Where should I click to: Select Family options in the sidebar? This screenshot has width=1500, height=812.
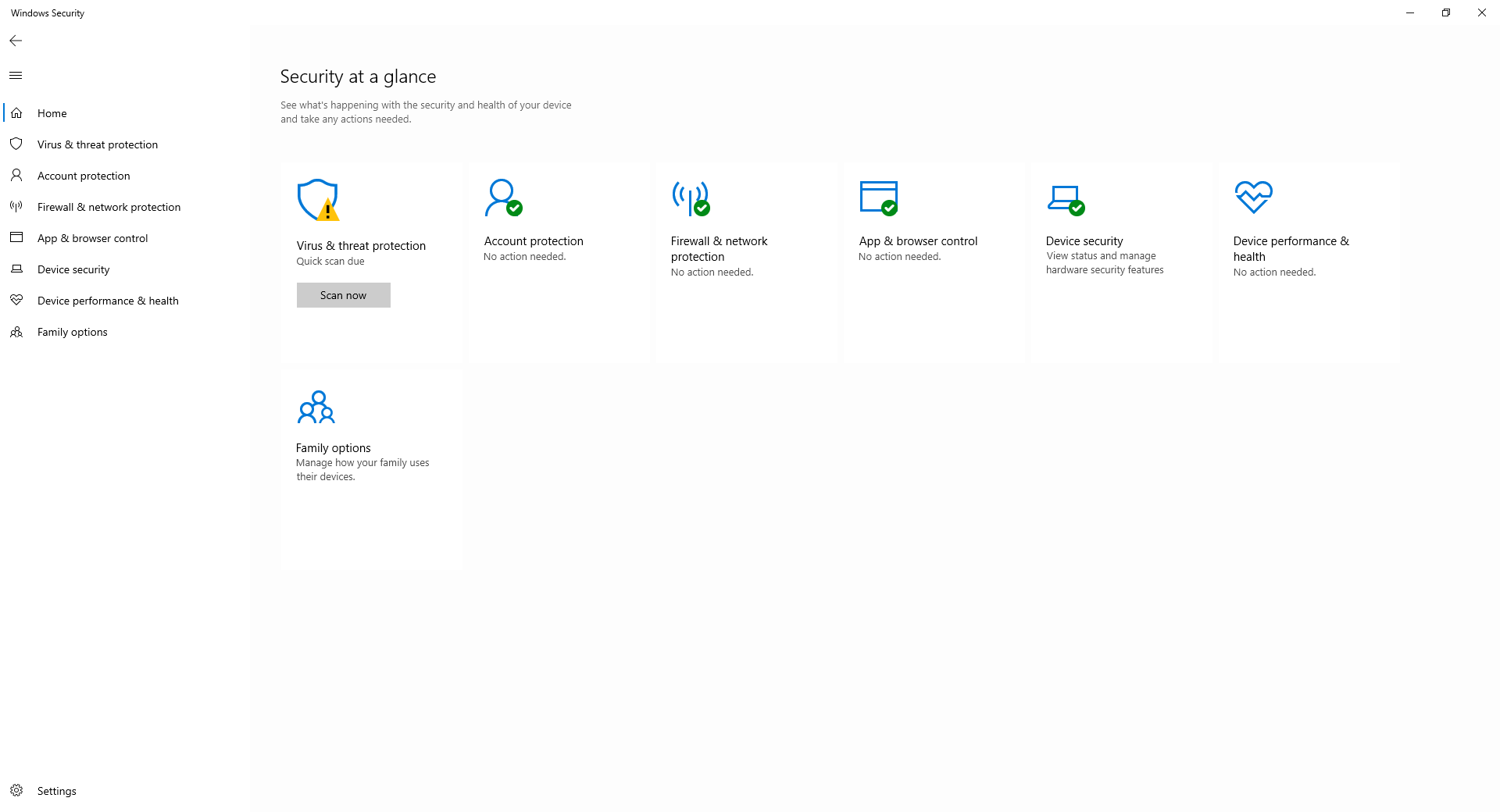pos(72,332)
